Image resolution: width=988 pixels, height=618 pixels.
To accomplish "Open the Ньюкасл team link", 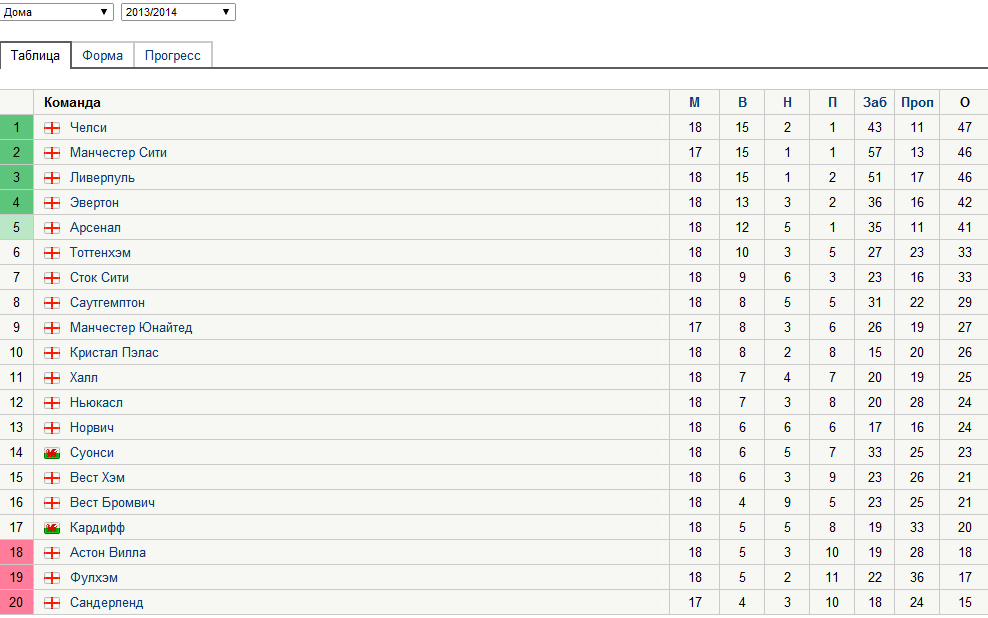I will pos(98,402).
